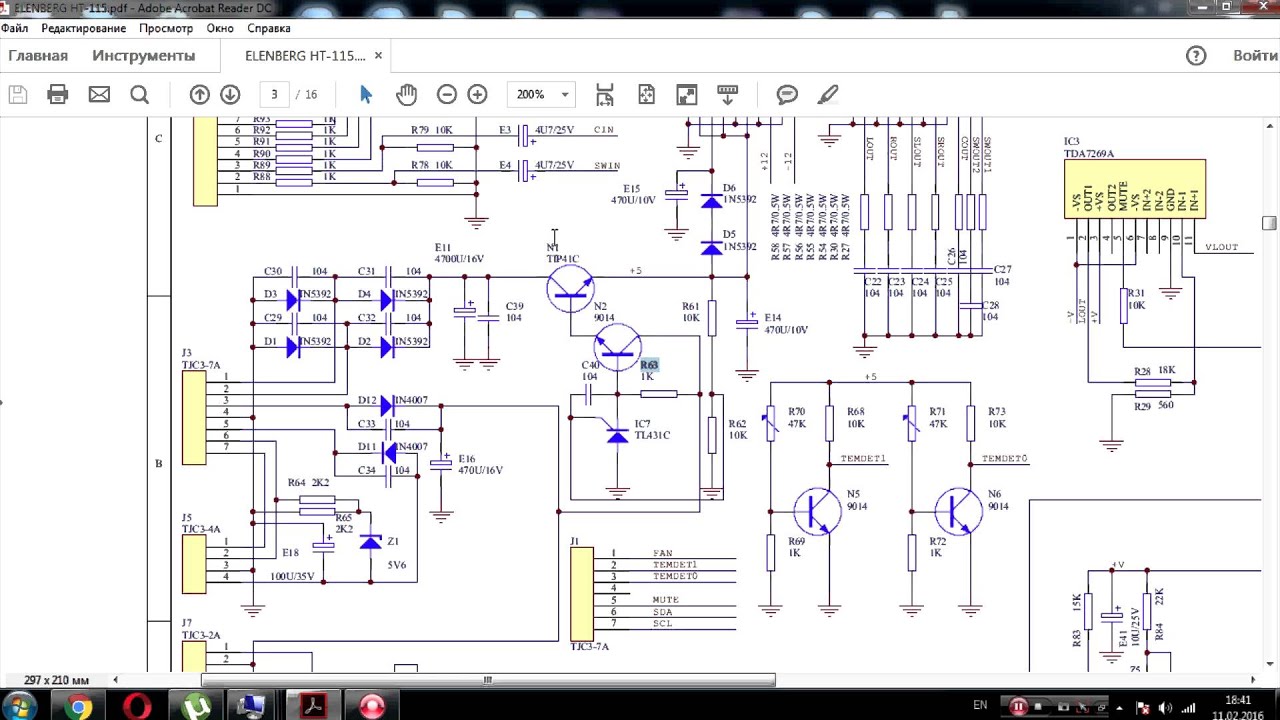Open the Find text magnifier tool
1280x720 pixels.
click(140, 95)
